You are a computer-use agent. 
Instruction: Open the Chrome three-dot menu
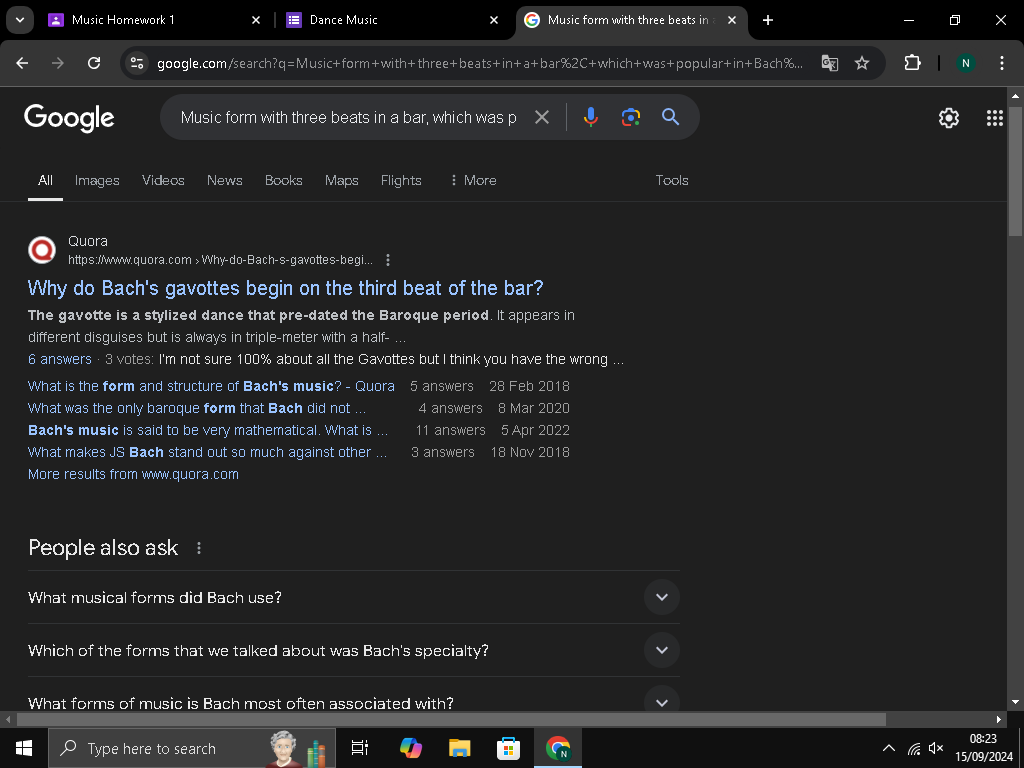click(x=1001, y=63)
